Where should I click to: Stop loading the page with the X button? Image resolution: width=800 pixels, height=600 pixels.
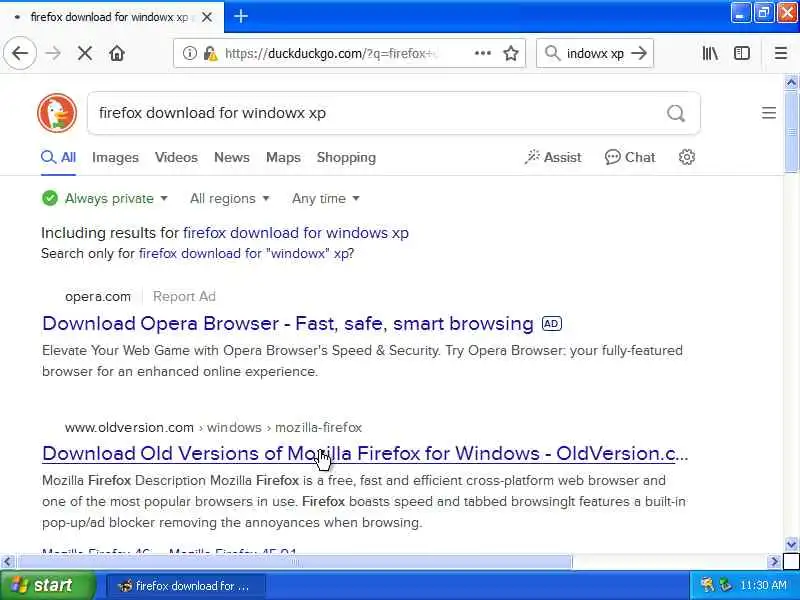85,53
